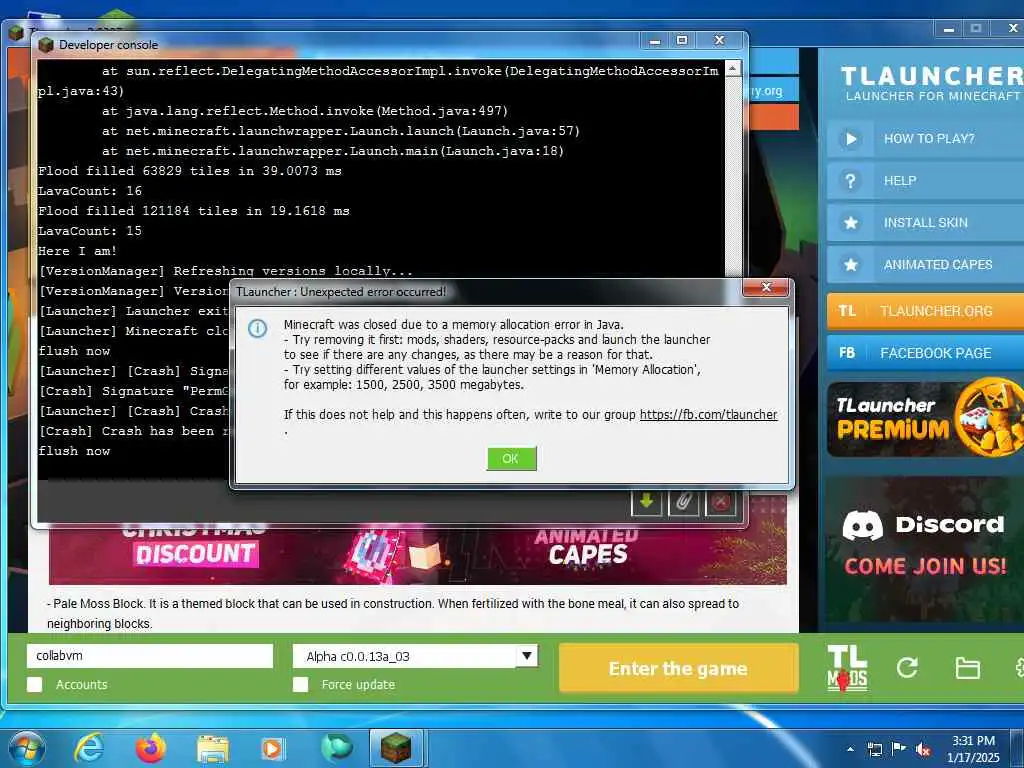Click the red cancel icon in console
1024x768 pixels.
pos(721,502)
